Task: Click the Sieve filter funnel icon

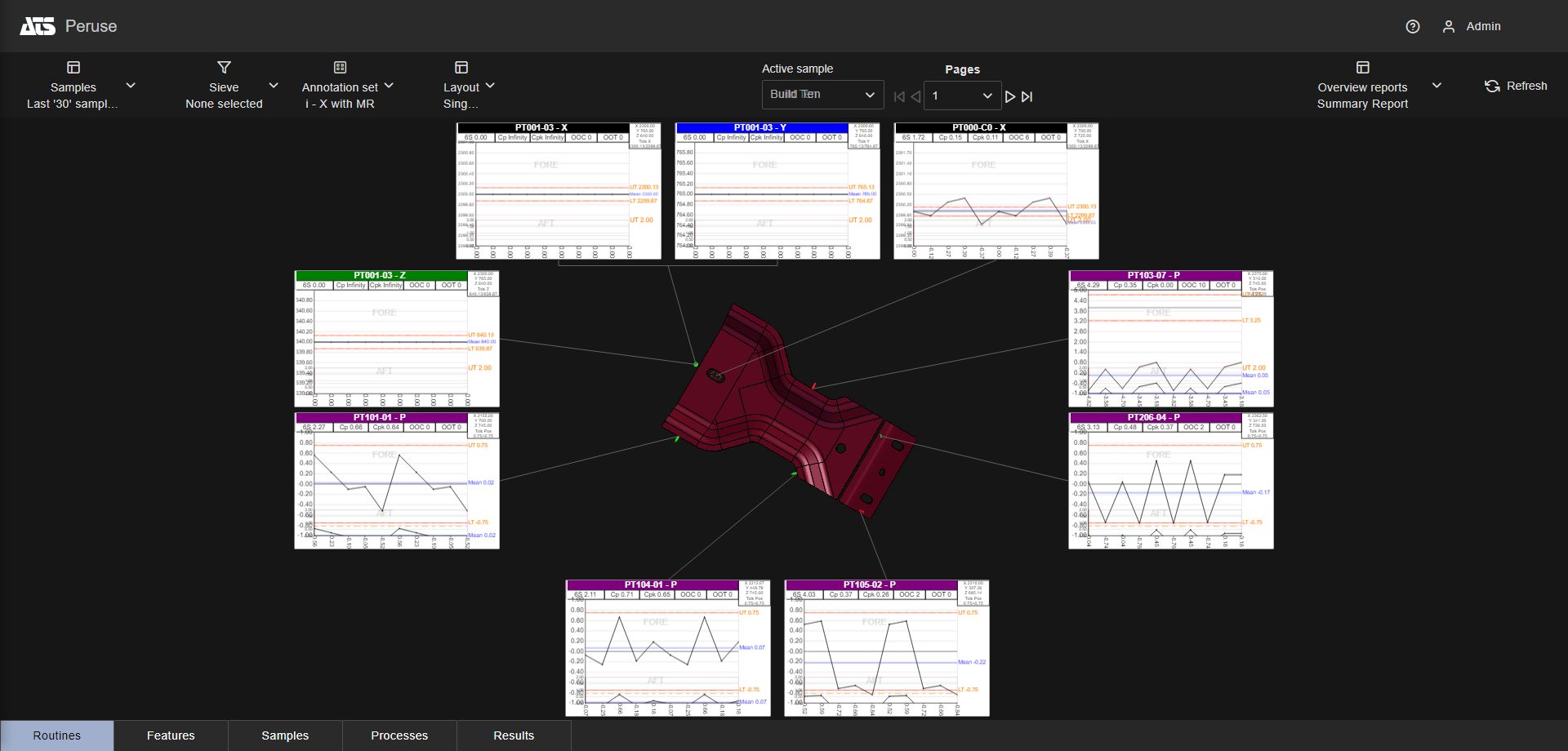Action: point(224,68)
